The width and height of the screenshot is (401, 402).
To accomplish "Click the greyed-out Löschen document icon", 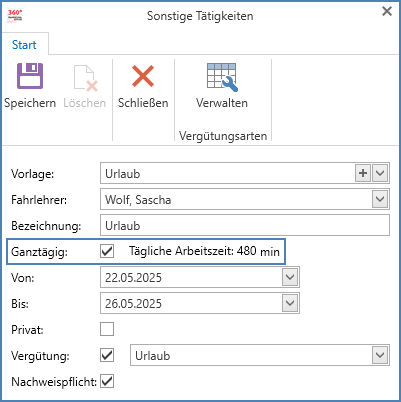I will (x=85, y=78).
